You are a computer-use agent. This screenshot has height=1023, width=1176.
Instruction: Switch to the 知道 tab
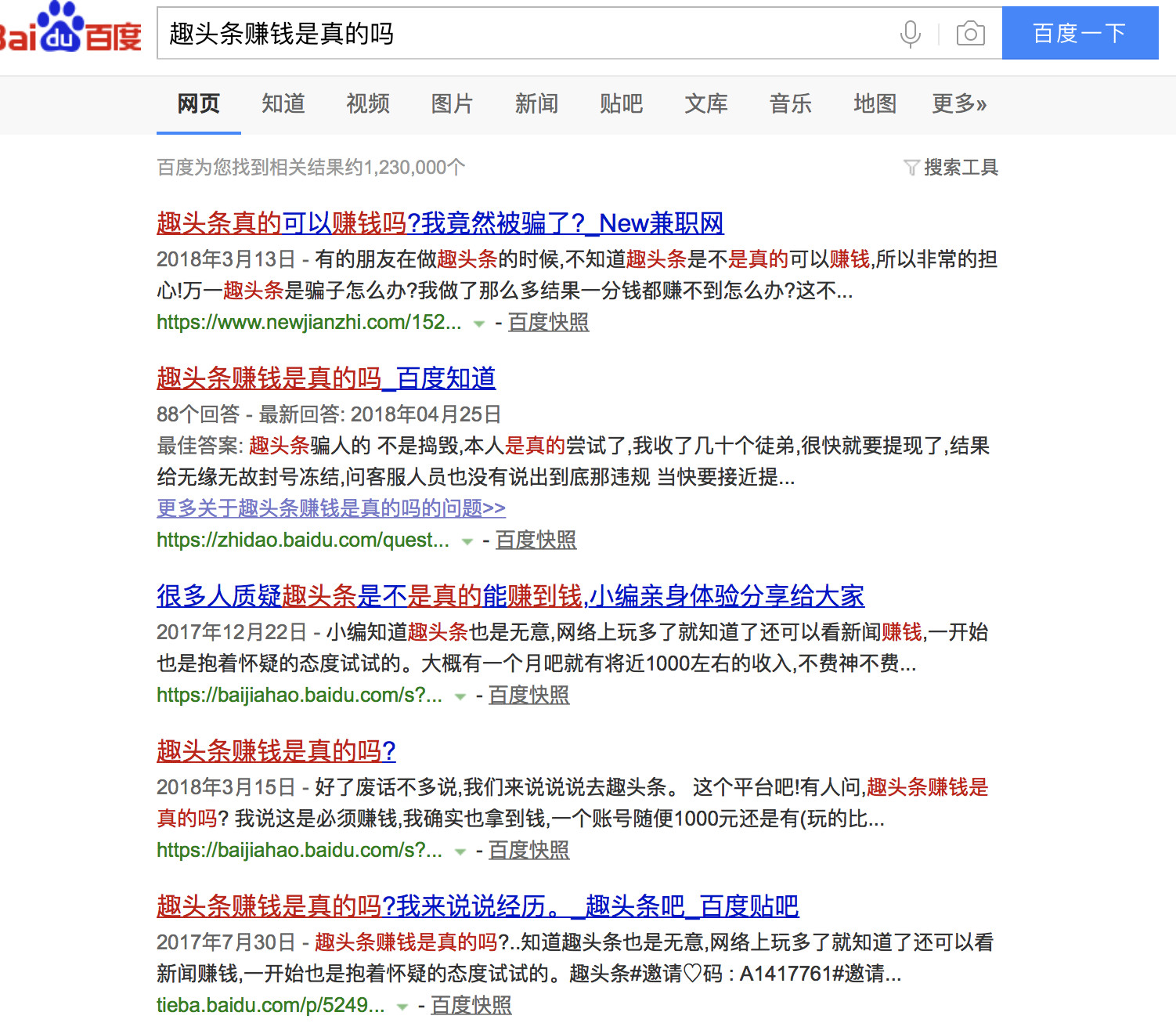point(283,103)
